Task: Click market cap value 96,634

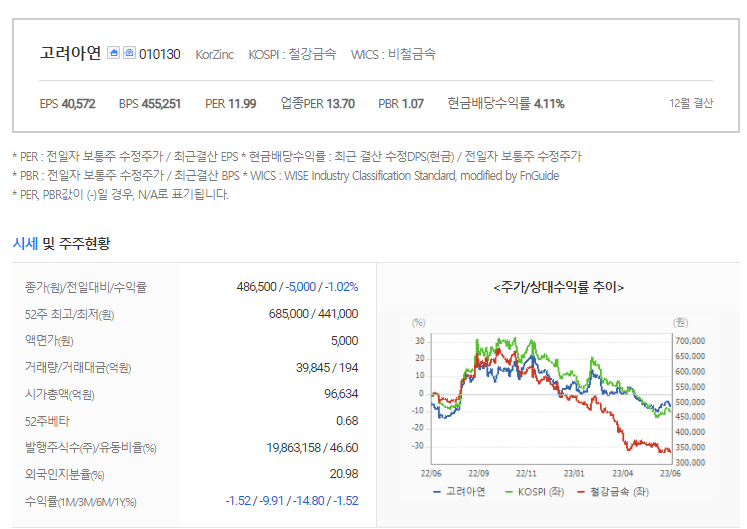Action: pos(341,394)
